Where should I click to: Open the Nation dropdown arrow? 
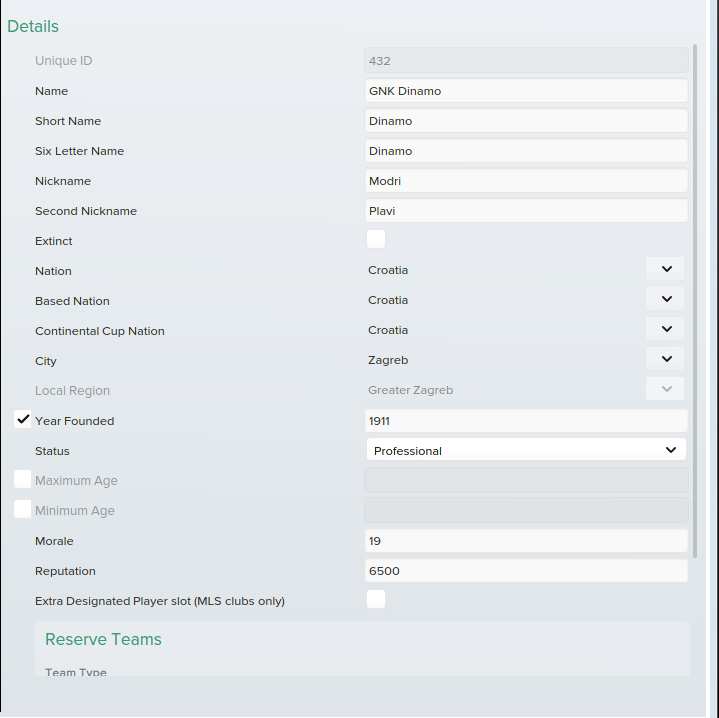pos(665,269)
